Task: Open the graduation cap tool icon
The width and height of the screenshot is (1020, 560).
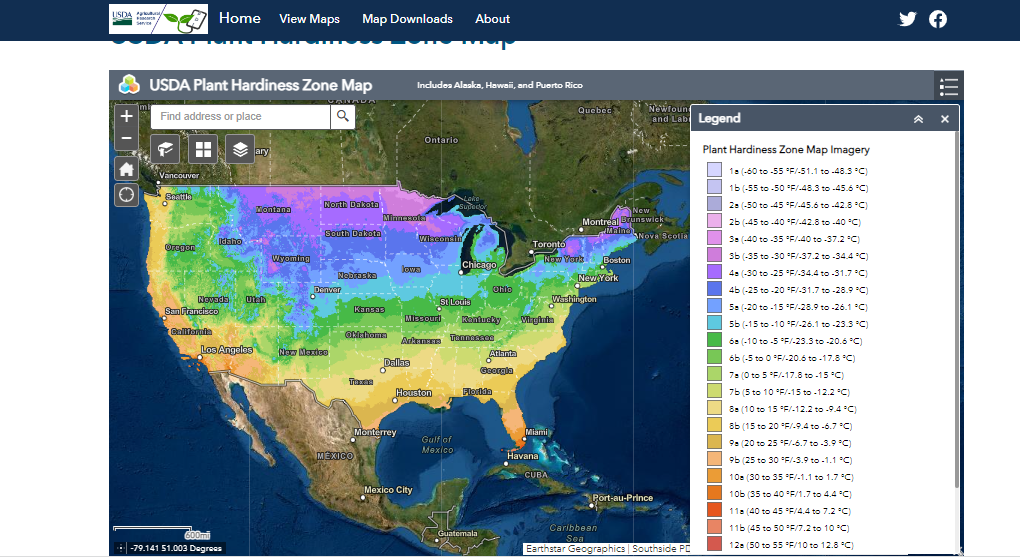Action: pos(165,150)
